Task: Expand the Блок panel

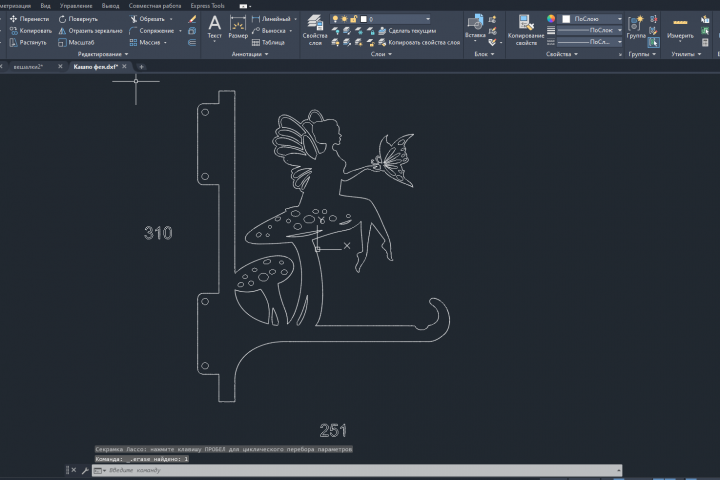Action: point(484,54)
